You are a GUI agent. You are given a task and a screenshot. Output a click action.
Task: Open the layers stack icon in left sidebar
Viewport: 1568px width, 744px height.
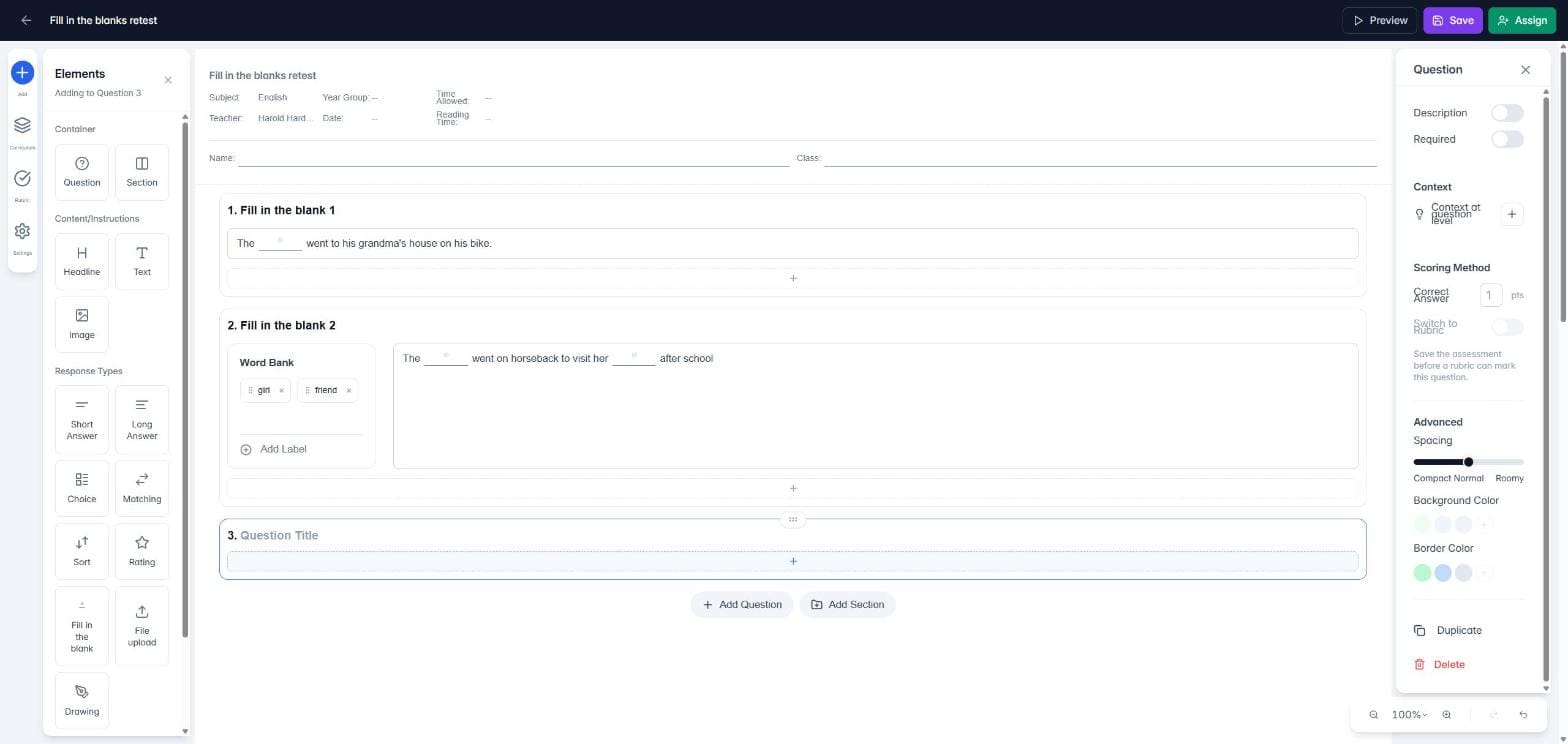(x=22, y=126)
